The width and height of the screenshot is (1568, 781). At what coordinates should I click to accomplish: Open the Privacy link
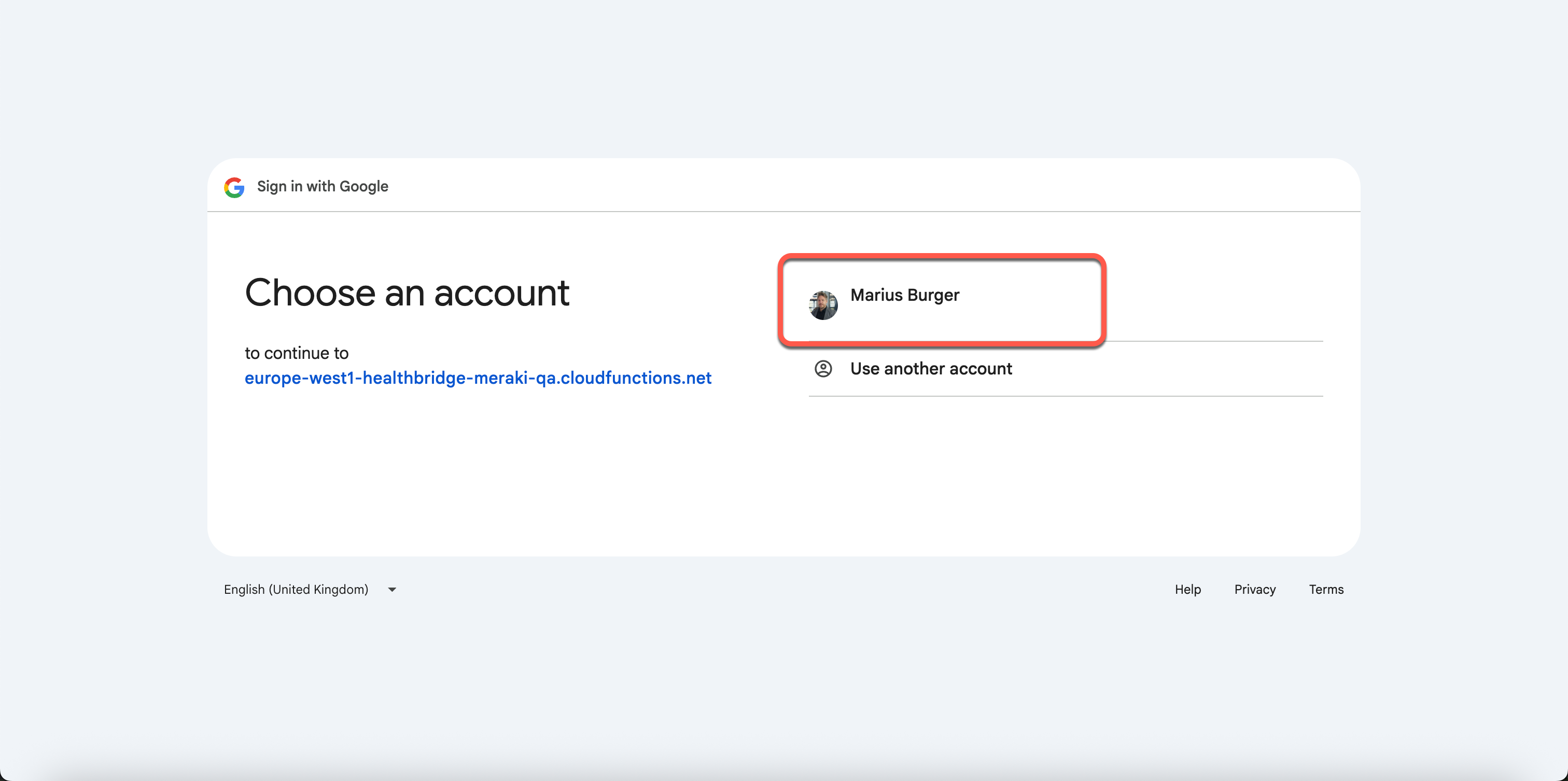click(1254, 589)
